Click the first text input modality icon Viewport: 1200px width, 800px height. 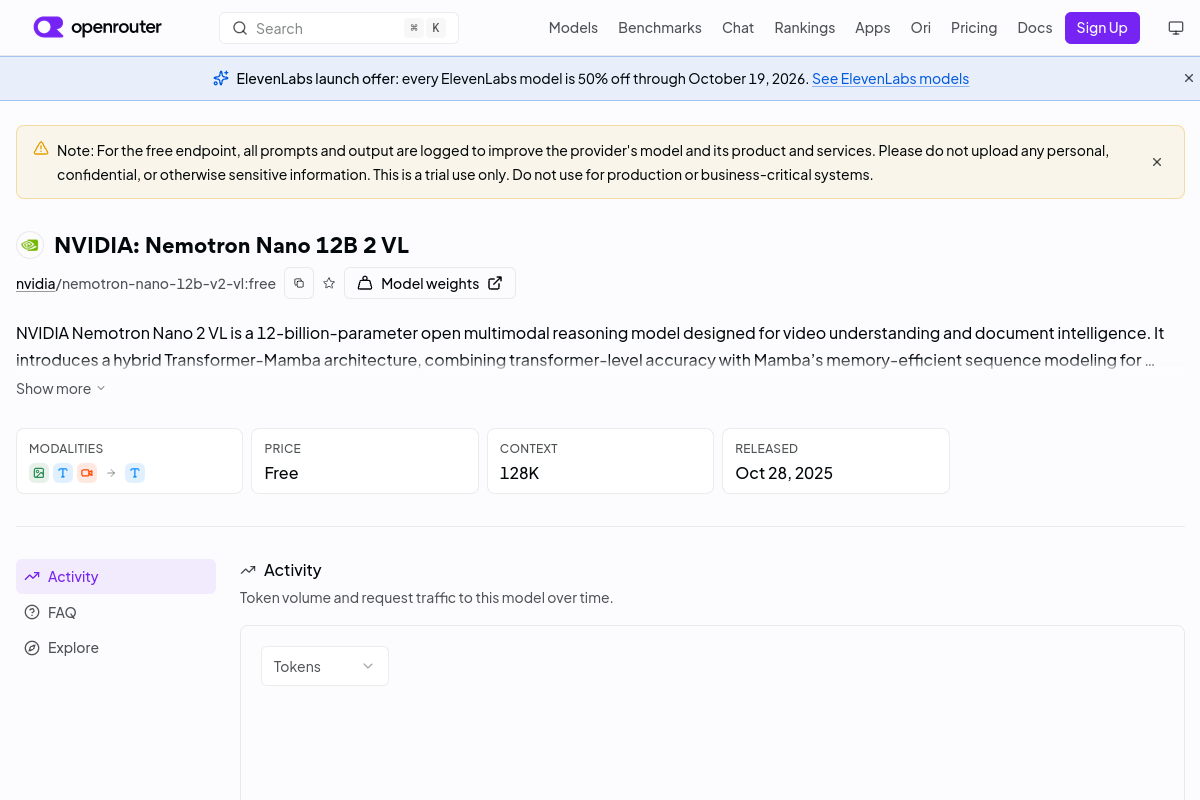click(x=63, y=473)
